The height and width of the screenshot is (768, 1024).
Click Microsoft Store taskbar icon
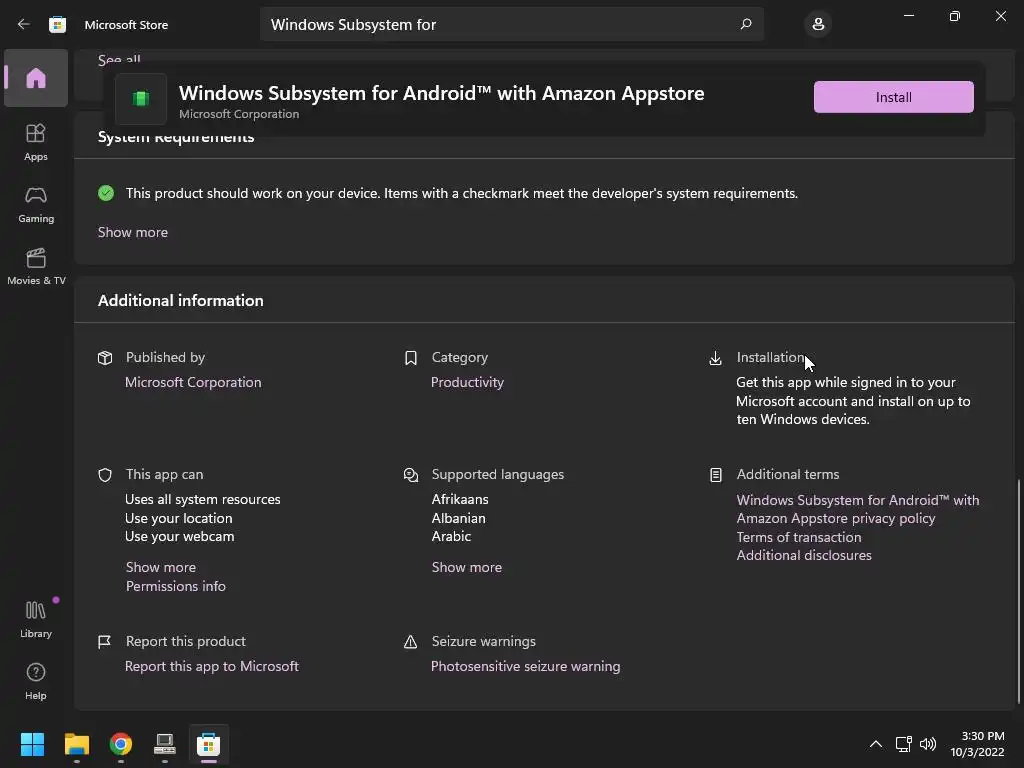point(209,744)
